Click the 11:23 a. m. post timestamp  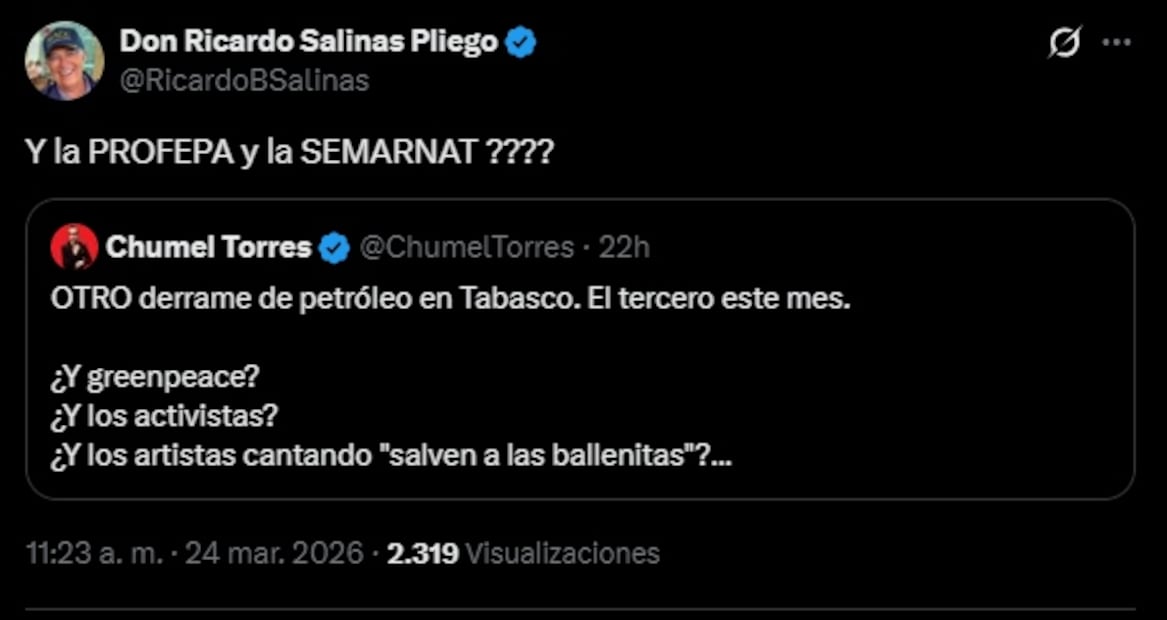click(x=94, y=553)
